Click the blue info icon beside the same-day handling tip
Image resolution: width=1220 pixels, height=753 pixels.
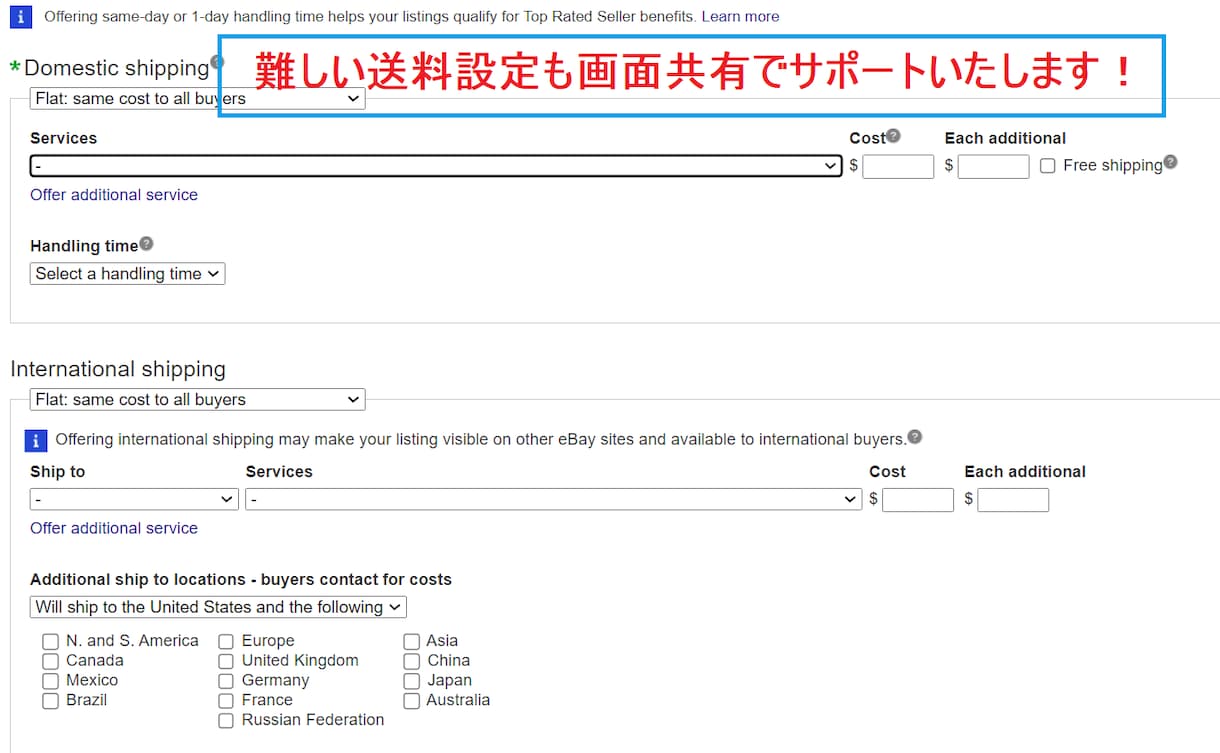click(x=21, y=16)
